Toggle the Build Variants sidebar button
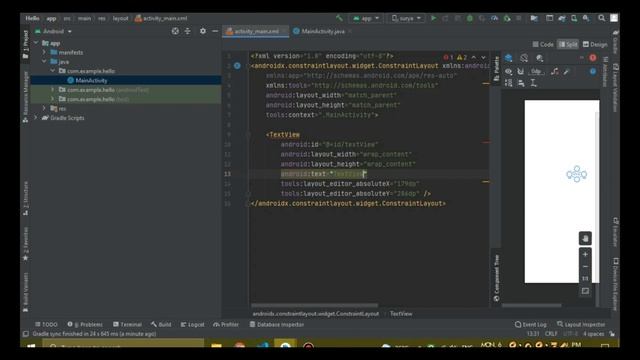Screen dimensions: 640x360 point(25,292)
